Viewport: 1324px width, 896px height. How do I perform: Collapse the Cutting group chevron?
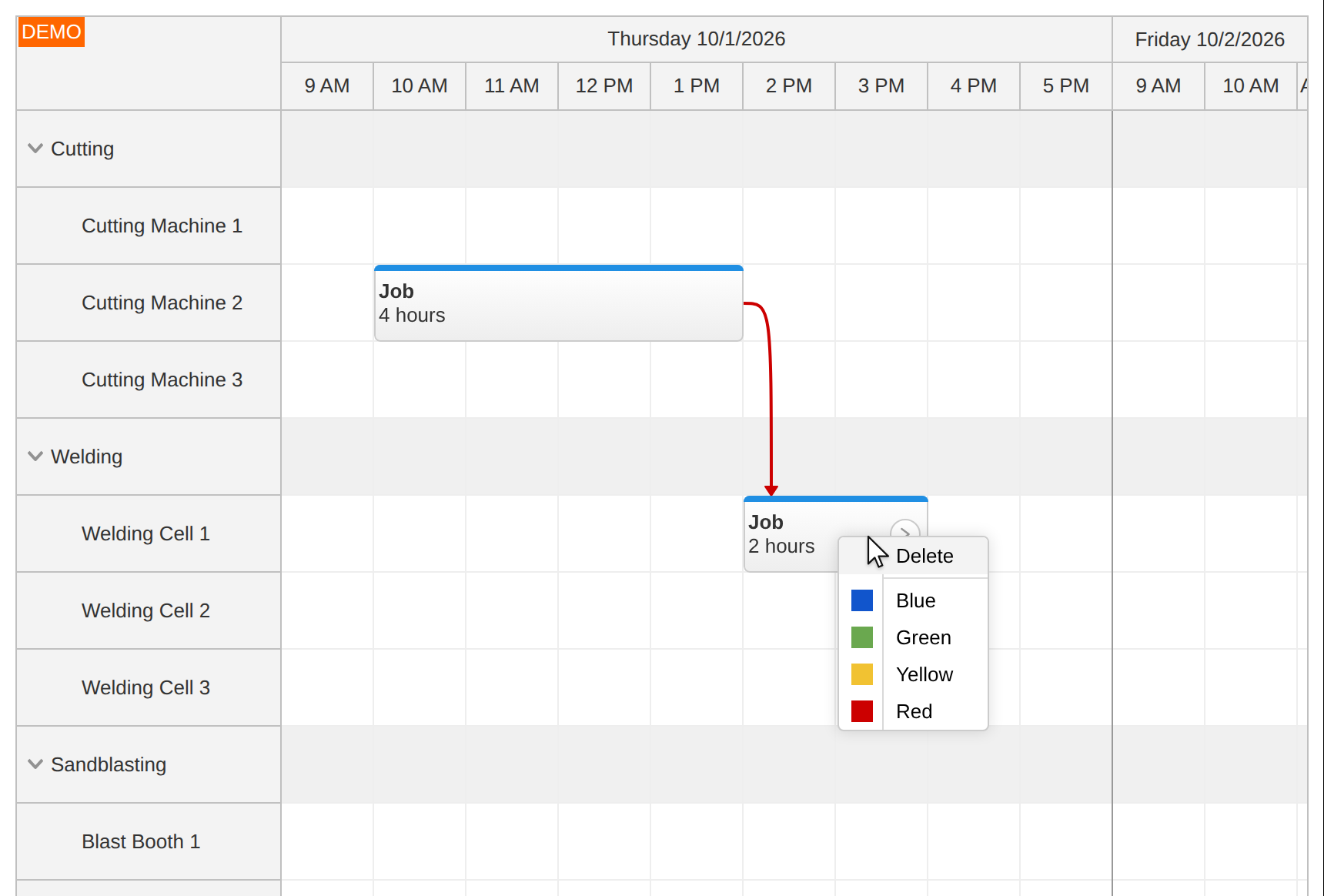(35, 149)
